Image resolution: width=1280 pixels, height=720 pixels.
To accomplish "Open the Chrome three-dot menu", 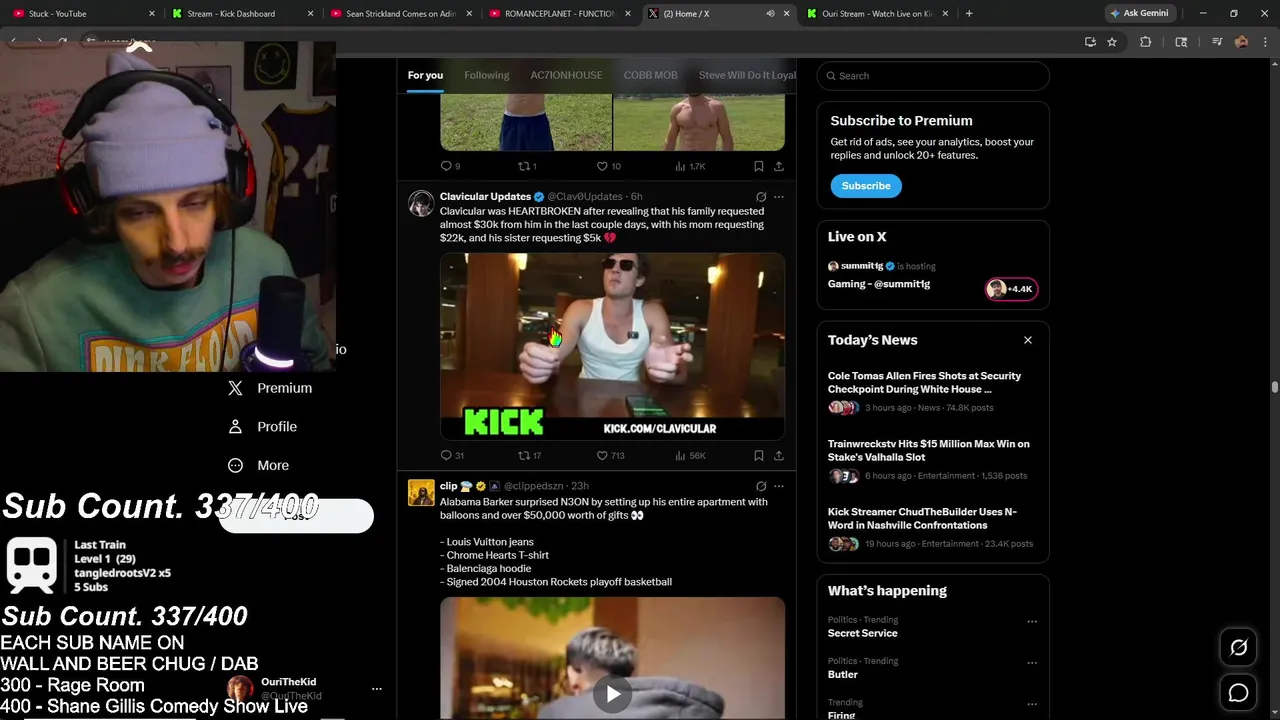I will coord(1265,42).
